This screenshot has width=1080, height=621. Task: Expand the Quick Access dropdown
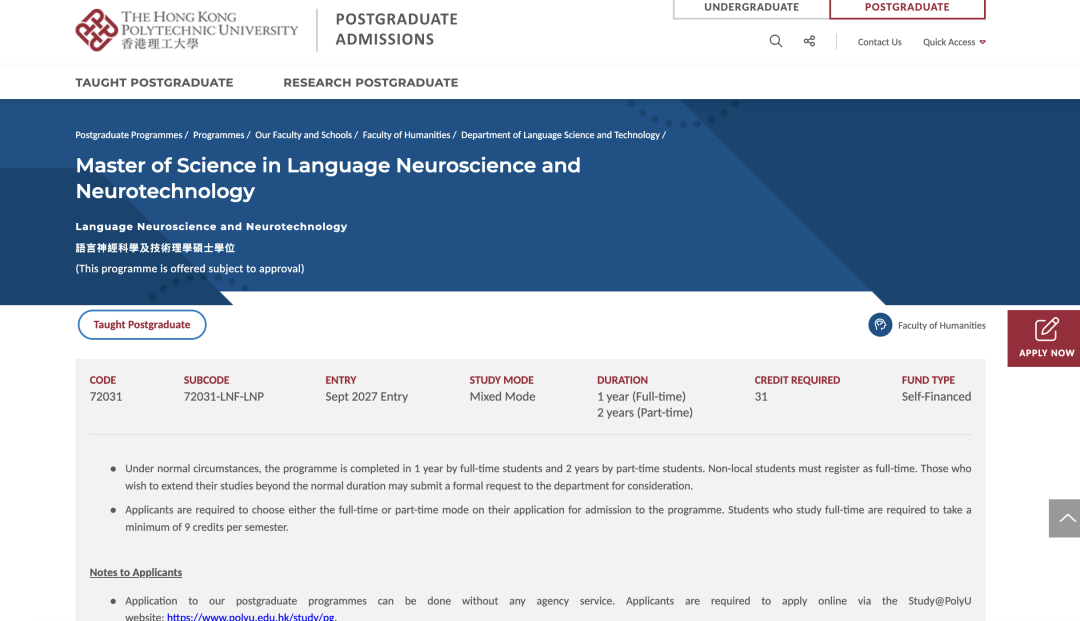(x=954, y=42)
